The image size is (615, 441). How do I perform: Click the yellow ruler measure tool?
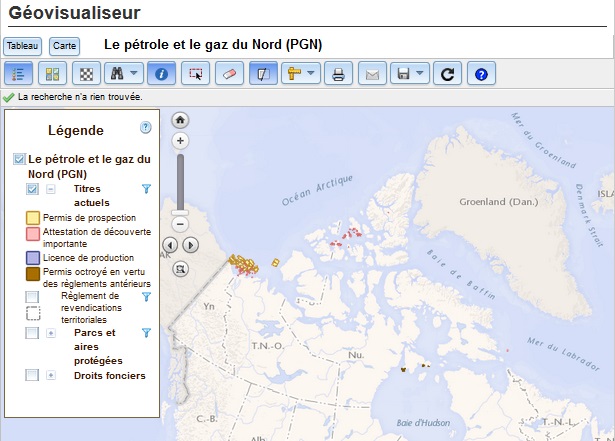(x=294, y=73)
